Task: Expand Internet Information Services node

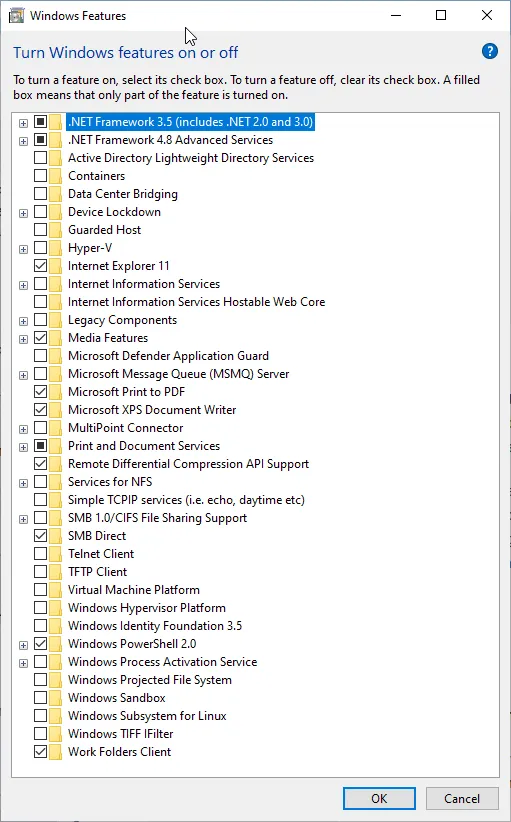Action: pyautogui.click(x=23, y=285)
